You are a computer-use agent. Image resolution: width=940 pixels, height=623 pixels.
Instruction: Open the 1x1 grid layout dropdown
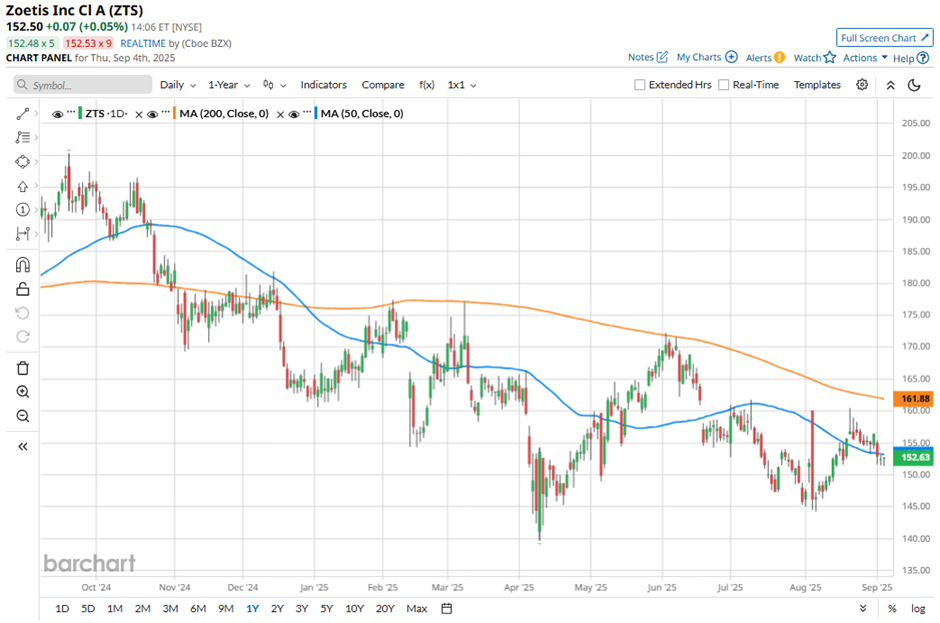pos(462,85)
